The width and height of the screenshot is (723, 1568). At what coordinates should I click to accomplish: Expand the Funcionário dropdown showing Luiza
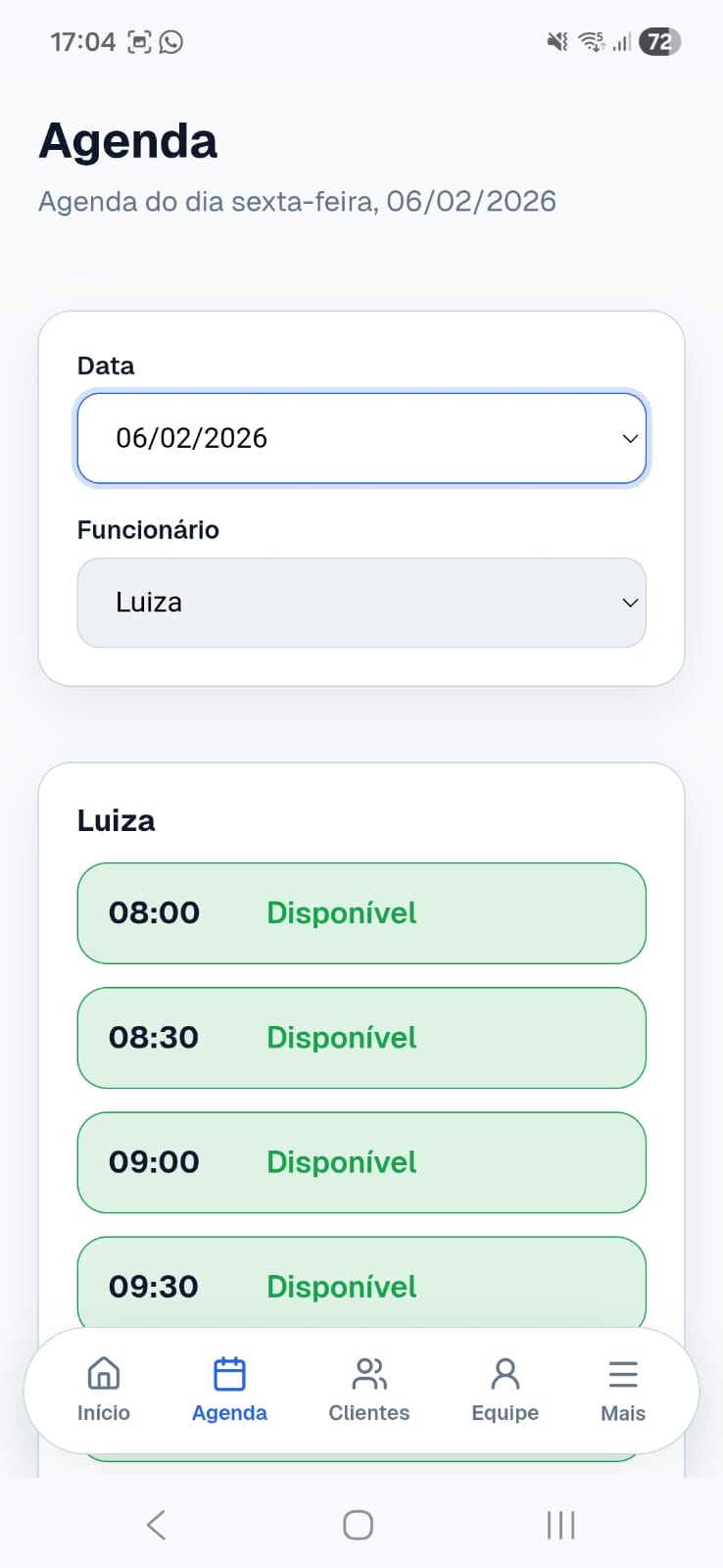pyautogui.click(x=361, y=603)
